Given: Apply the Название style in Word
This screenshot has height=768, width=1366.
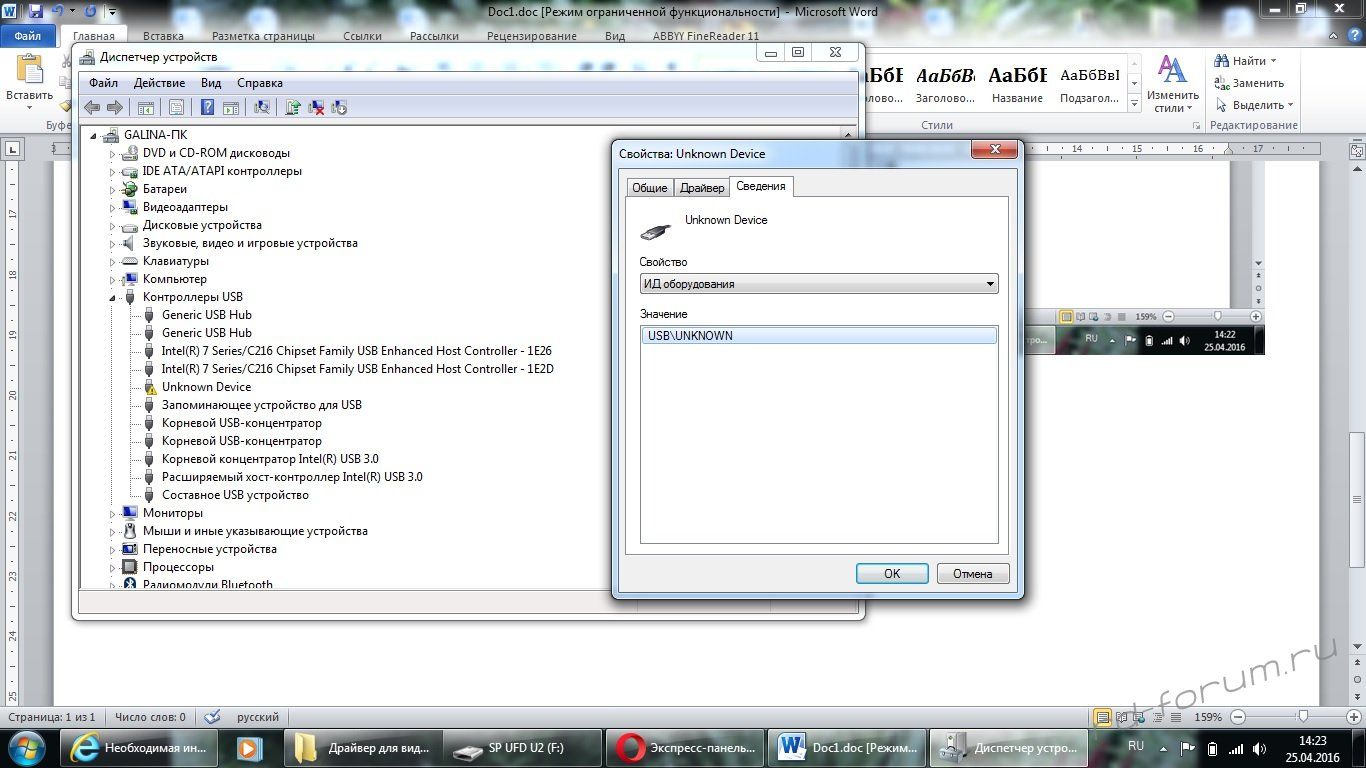Looking at the screenshot, I should (x=1018, y=85).
